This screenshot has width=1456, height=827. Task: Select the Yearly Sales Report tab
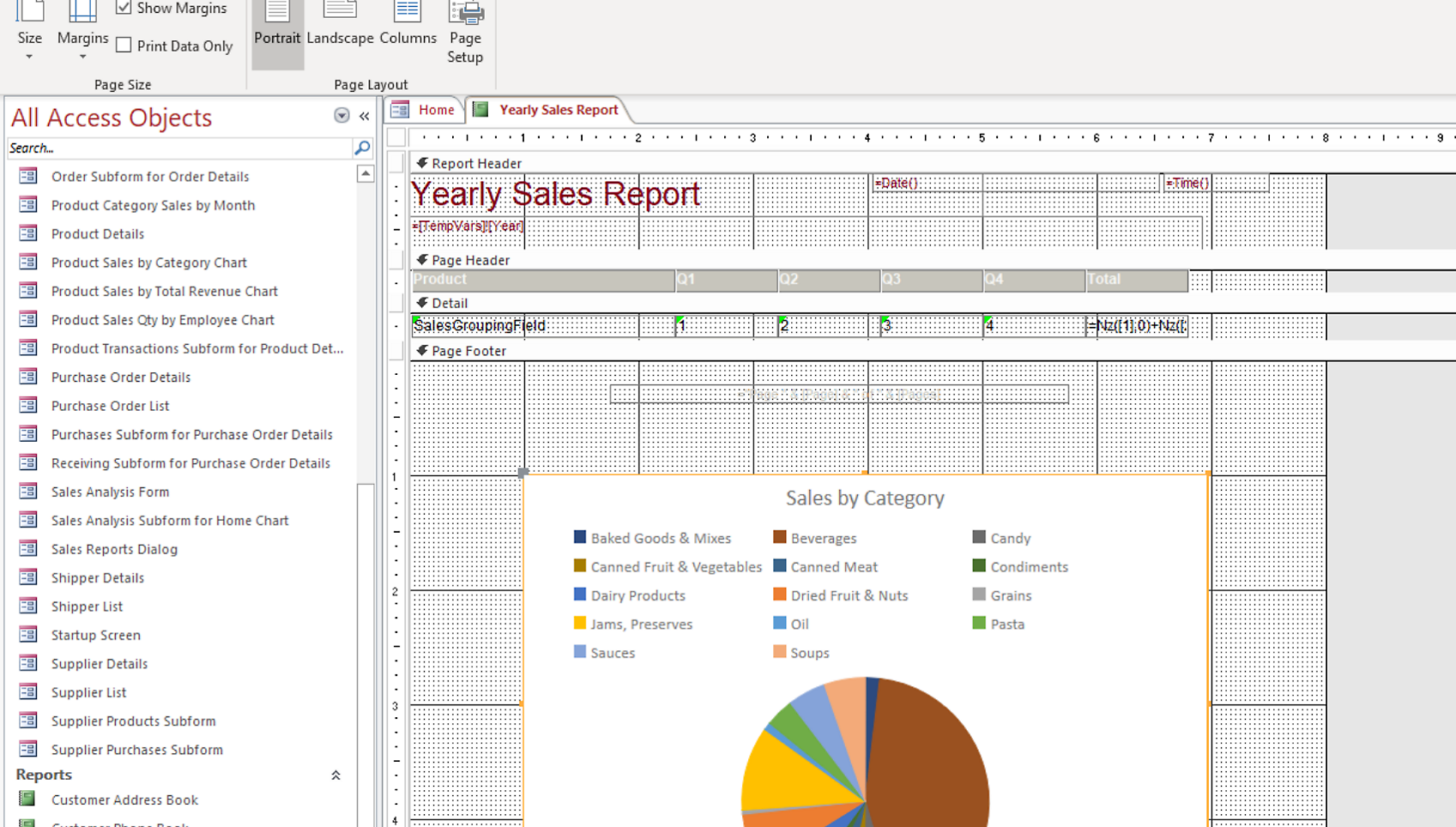pos(558,110)
